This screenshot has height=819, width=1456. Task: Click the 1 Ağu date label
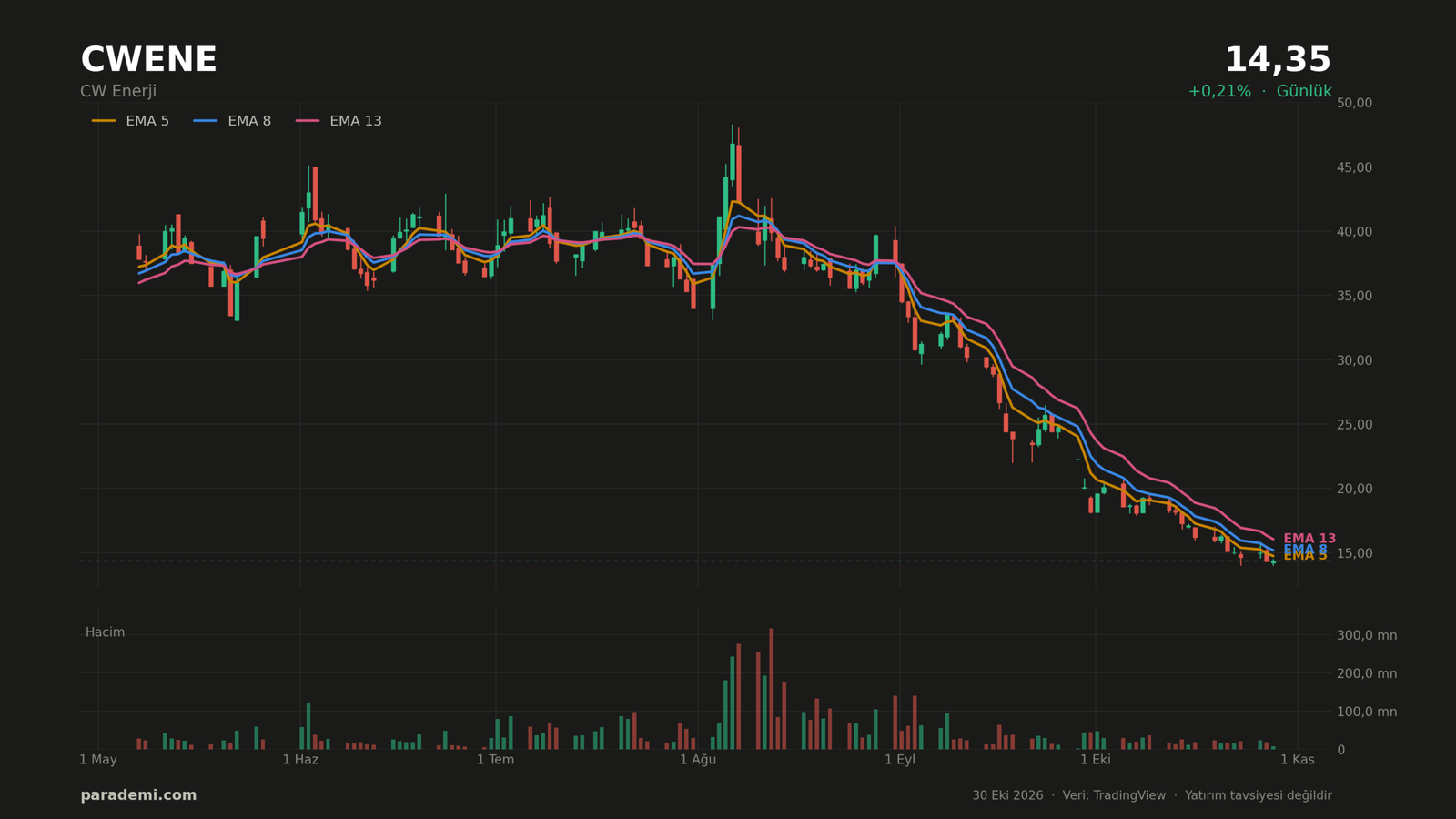coord(698,760)
